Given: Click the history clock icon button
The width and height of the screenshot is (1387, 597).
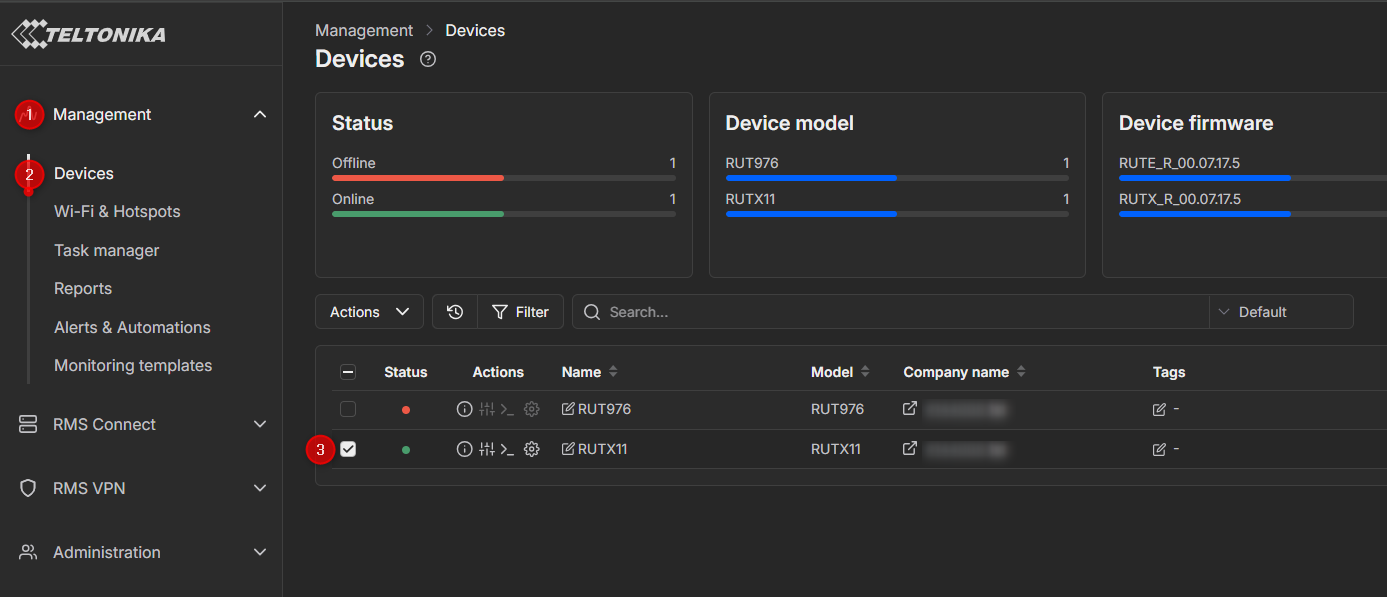Looking at the screenshot, I should 455,312.
